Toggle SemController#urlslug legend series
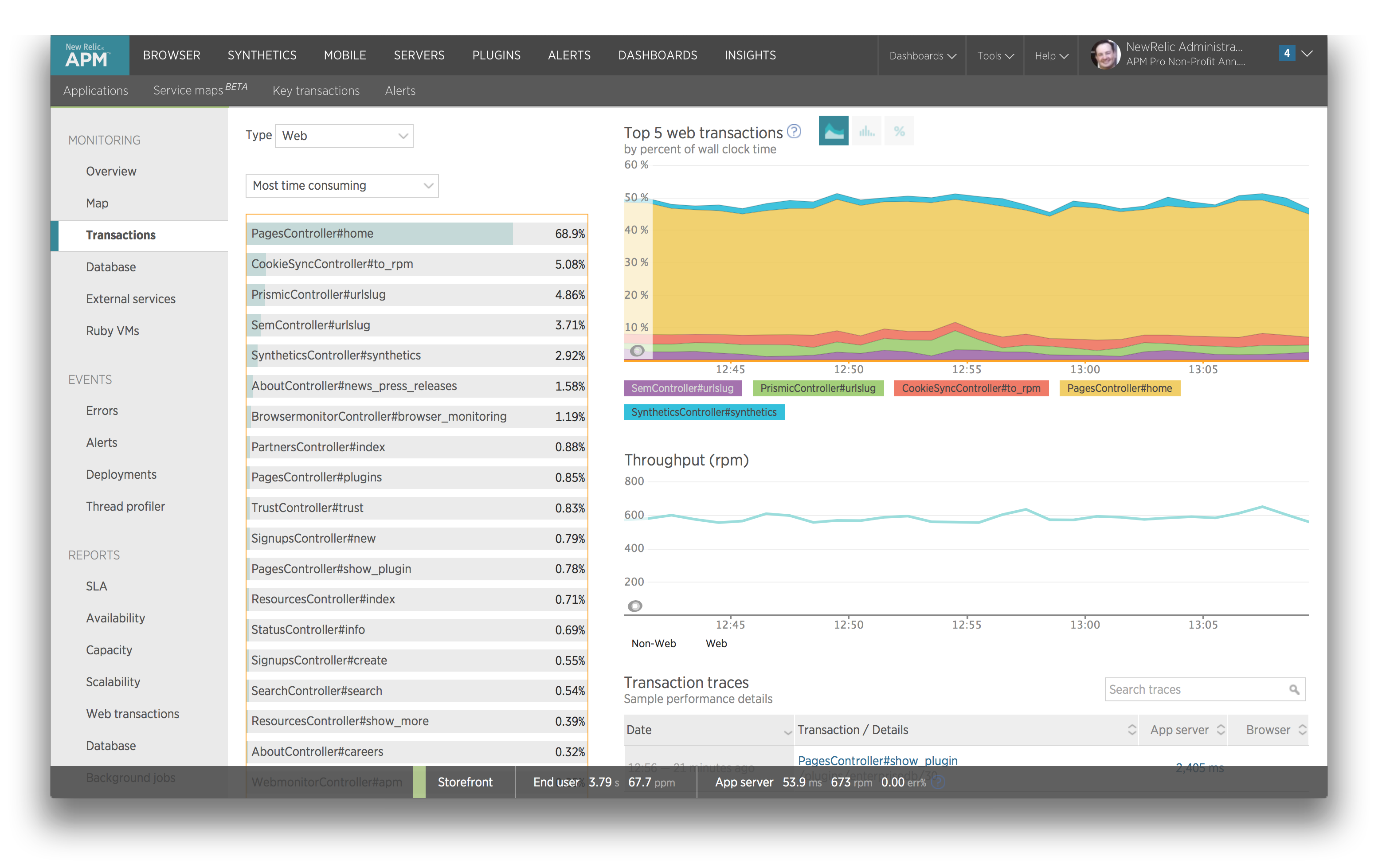The width and height of the screenshot is (1378, 868). pyautogui.click(x=682, y=388)
